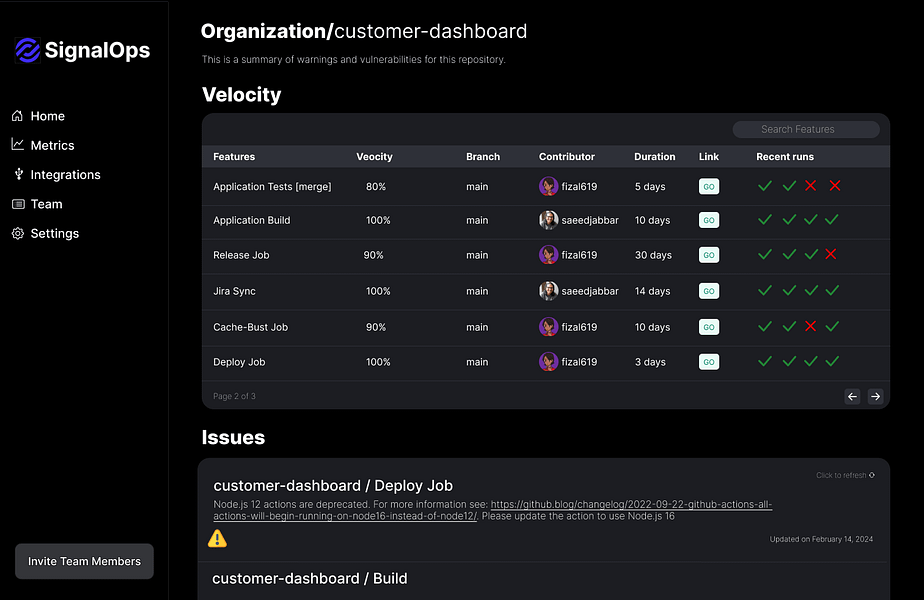Click the SignalOps logo icon
Image resolution: width=924 pixels, height=600 pixels.
tap(27, 50)
